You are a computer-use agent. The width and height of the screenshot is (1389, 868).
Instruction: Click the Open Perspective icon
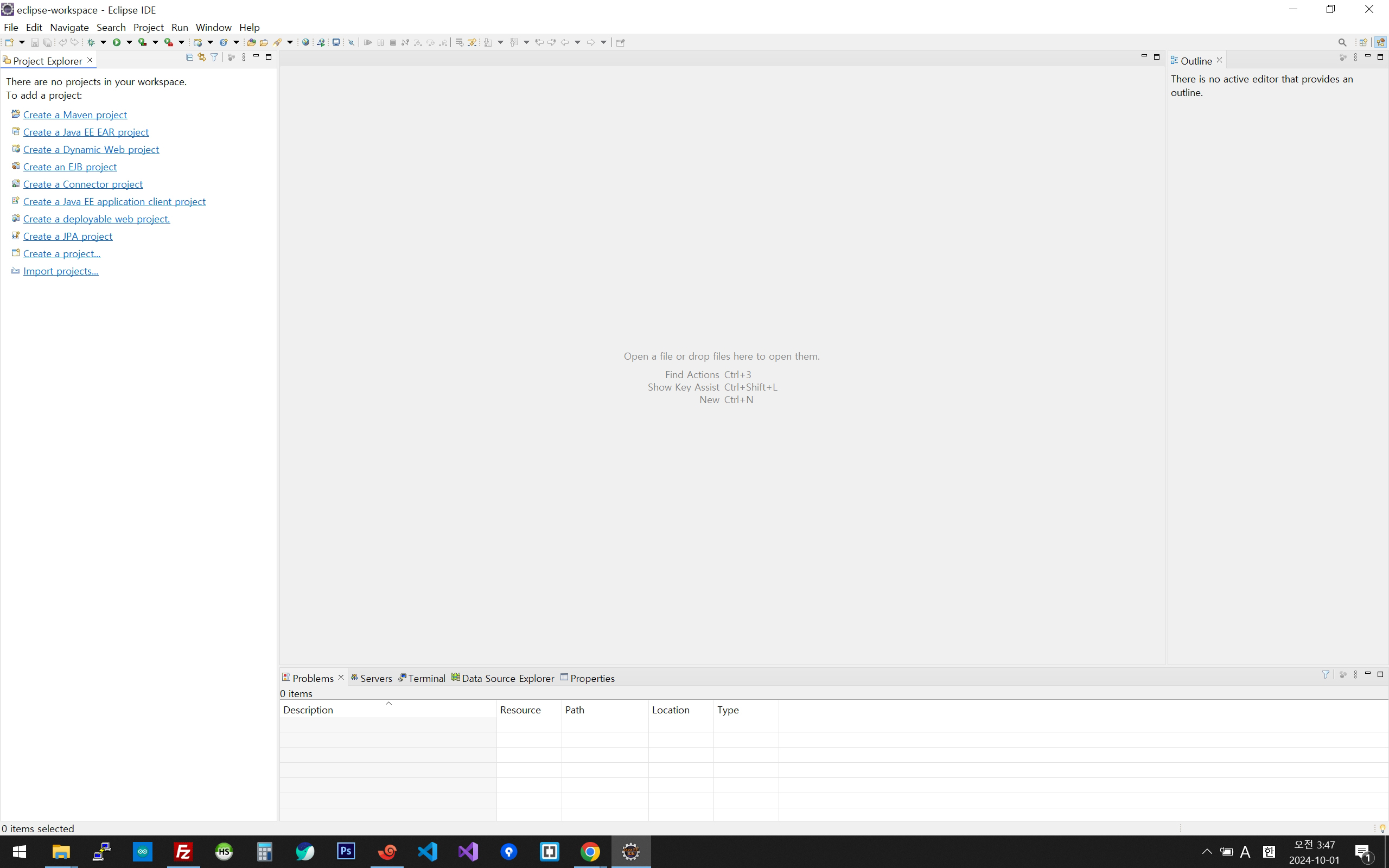point(1363,42)
